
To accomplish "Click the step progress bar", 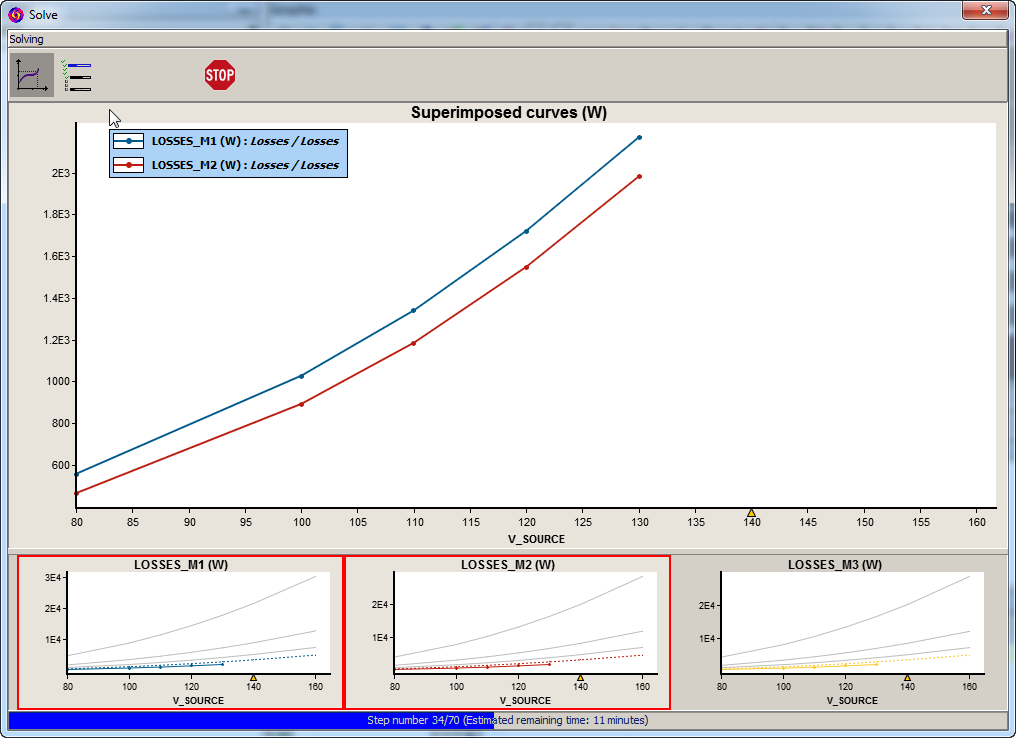I will point(507,720).
